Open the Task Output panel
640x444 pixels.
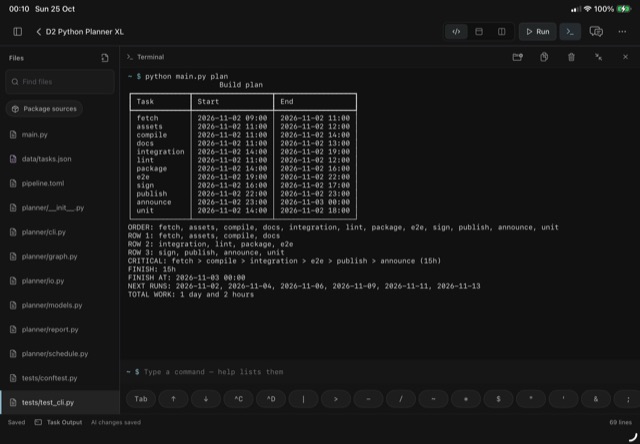pos(58,422)
